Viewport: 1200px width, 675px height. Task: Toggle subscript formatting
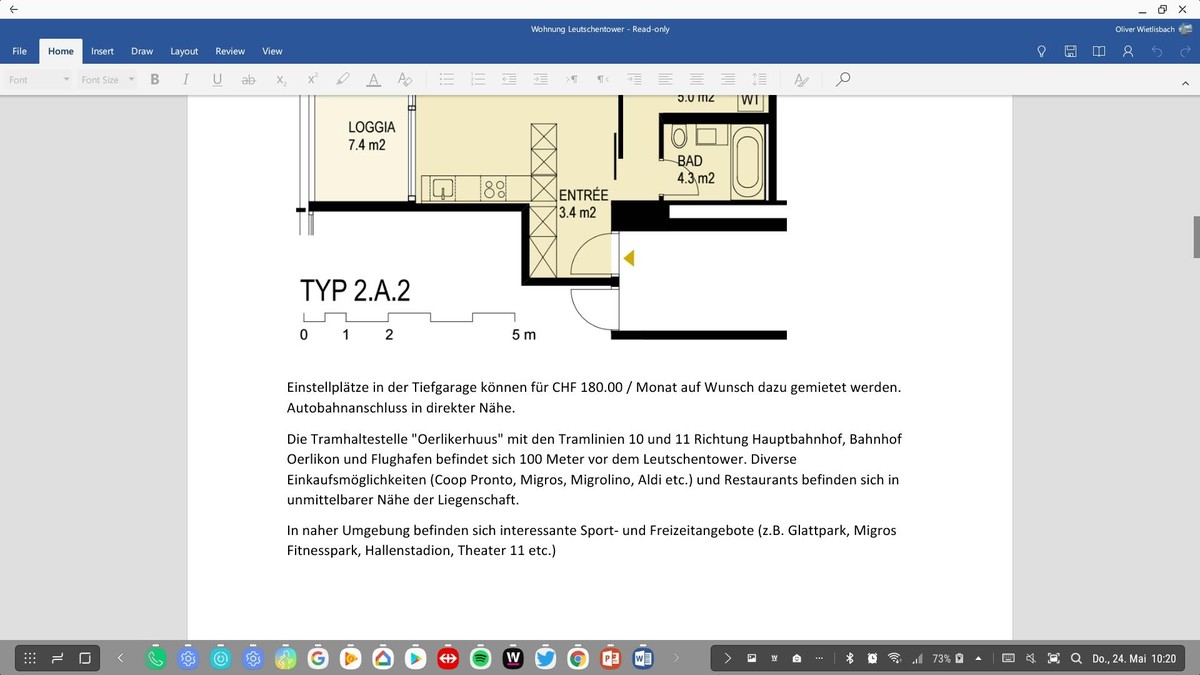(281, 79)
